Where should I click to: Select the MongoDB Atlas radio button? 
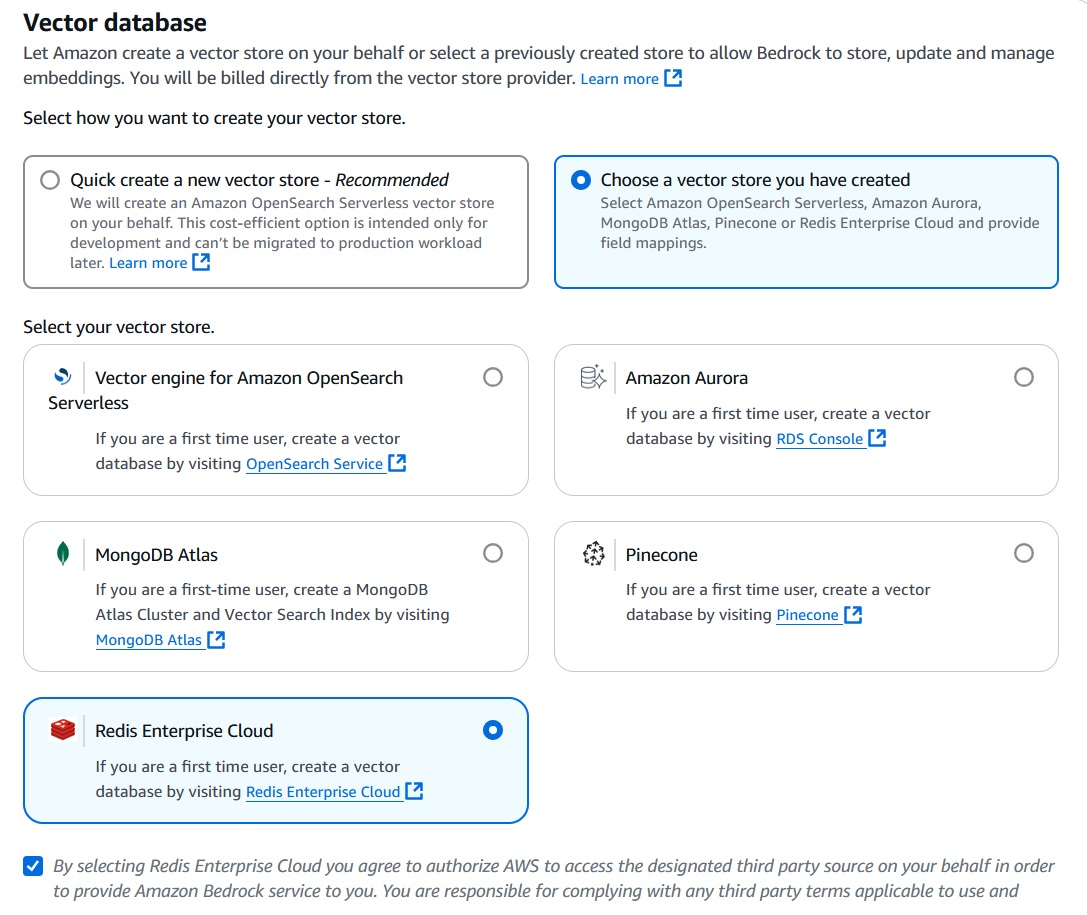click(493, 552)
